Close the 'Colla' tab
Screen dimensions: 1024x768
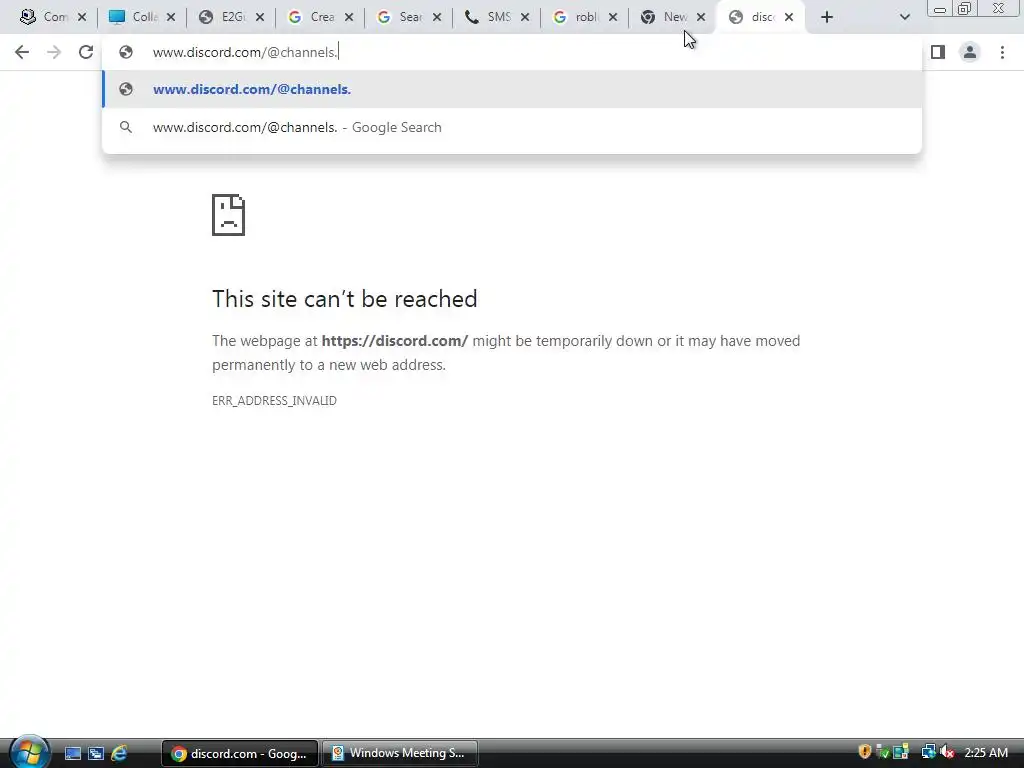coord(170,18)
